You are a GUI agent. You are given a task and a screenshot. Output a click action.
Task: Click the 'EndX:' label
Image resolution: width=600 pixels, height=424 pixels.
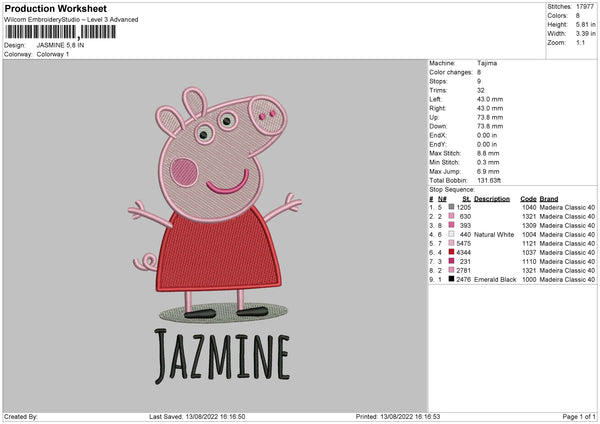438,135
